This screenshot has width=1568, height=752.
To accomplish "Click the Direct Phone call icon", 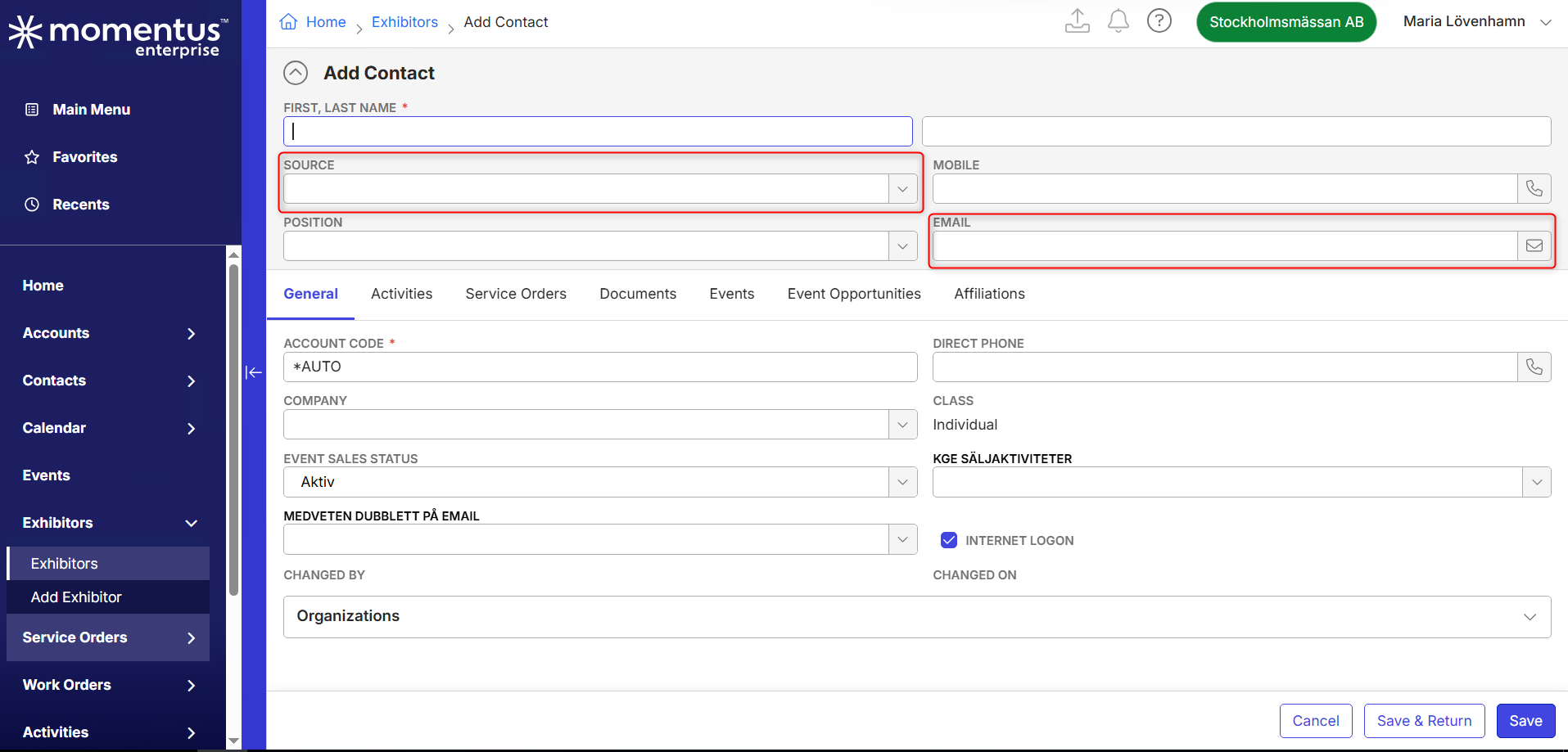I will coord(1534,367).
